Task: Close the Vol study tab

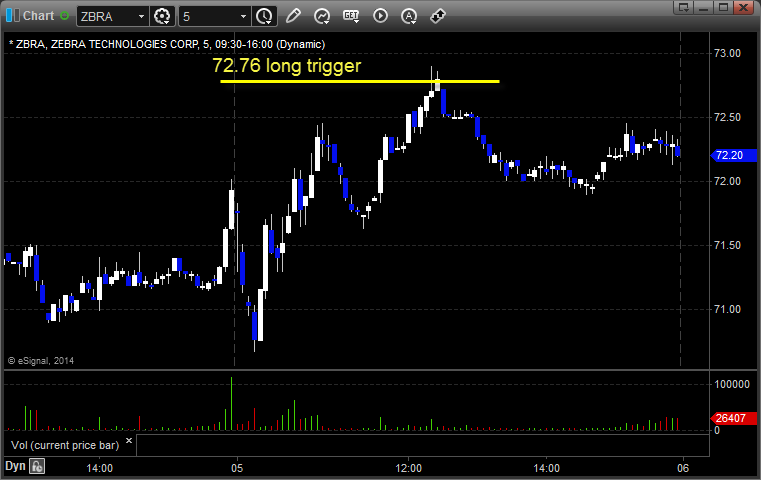Action: pyautogui.click(x=129, y=441)
